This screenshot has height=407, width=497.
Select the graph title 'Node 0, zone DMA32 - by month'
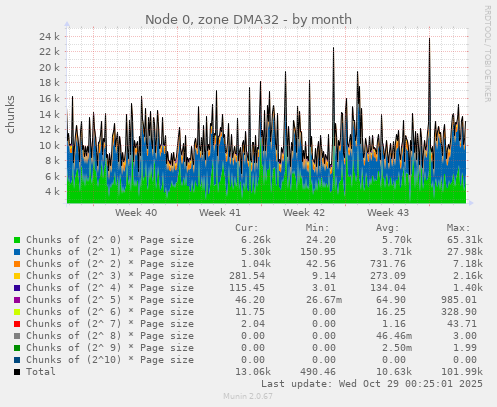[248, 20]
